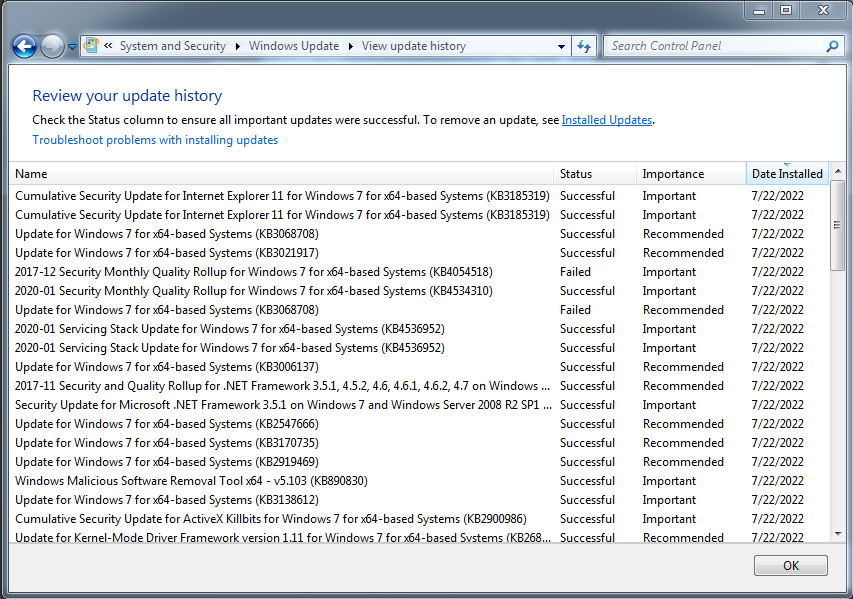Open Troubleshoot problems with installing updates
The width and height of the screenshot is (853, 599).
coord(155,140)
